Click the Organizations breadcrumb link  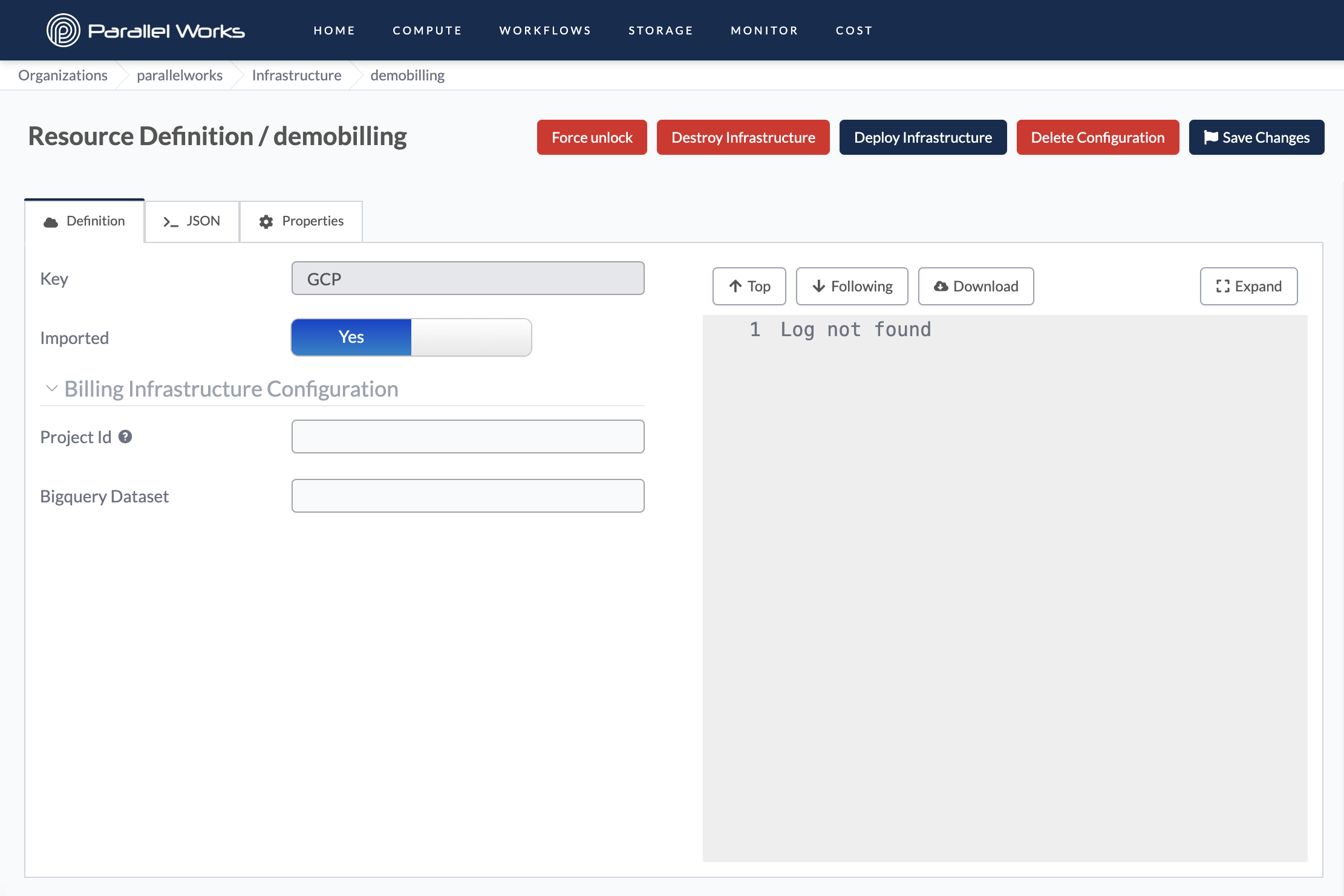pos(63,75)
